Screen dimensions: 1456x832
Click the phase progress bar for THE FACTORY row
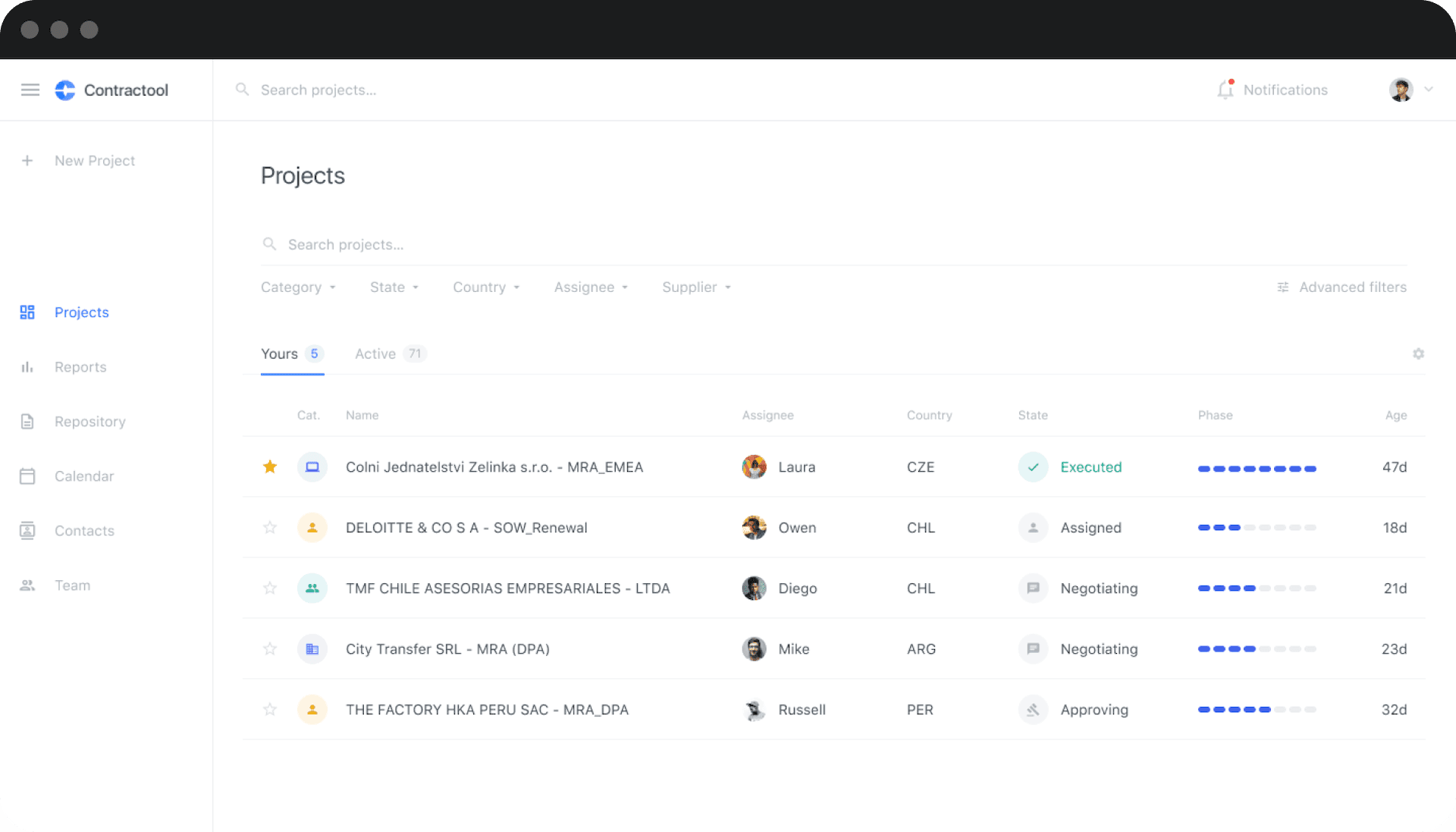1257,710
